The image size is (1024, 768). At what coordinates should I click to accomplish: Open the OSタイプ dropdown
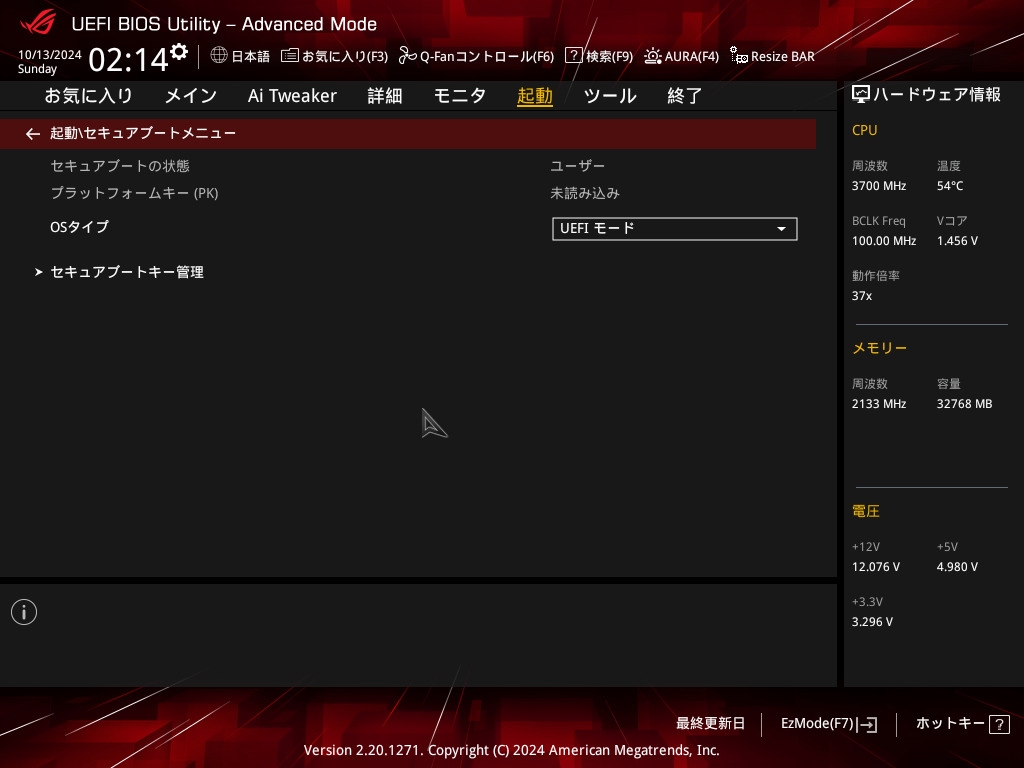675,229
